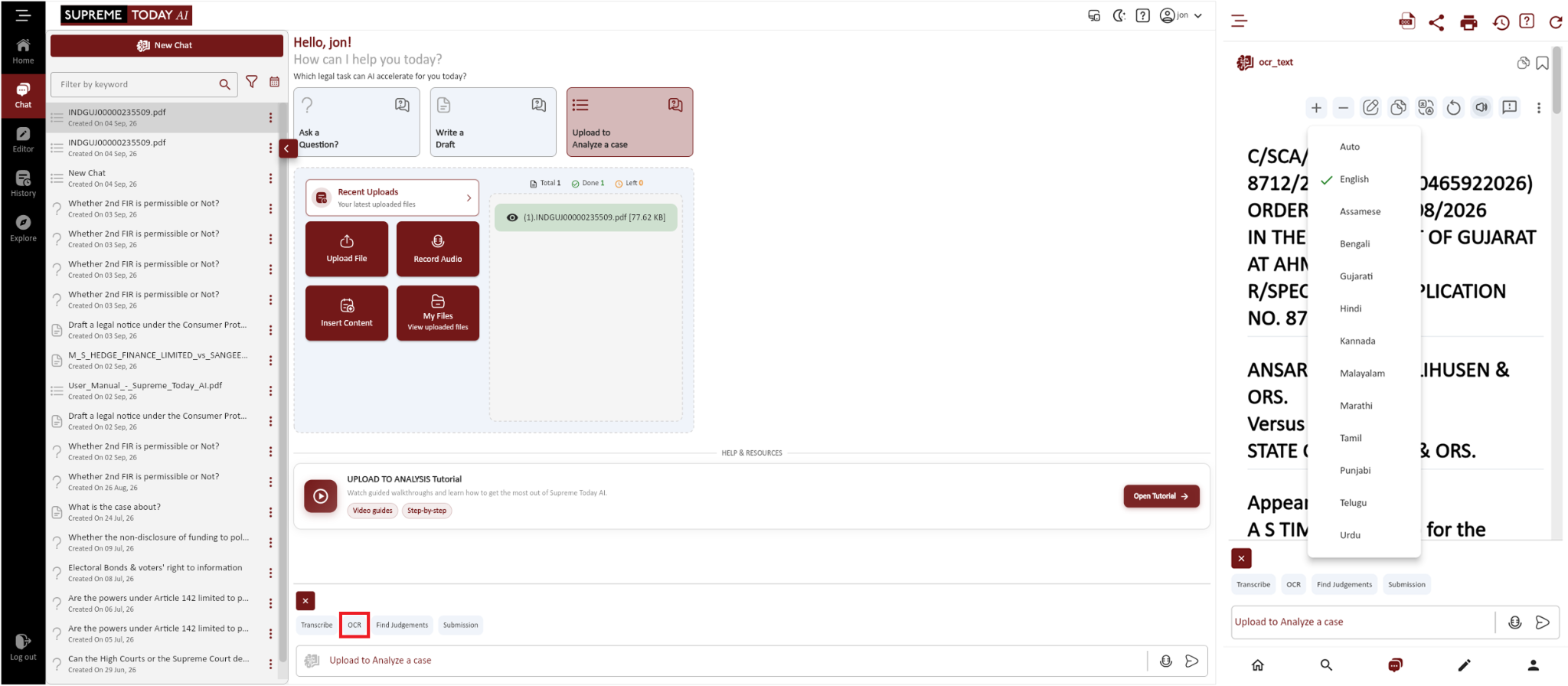
Task: Open options menu for first INDGUJ00000235509.pdf chat
Action: [270, 117]
